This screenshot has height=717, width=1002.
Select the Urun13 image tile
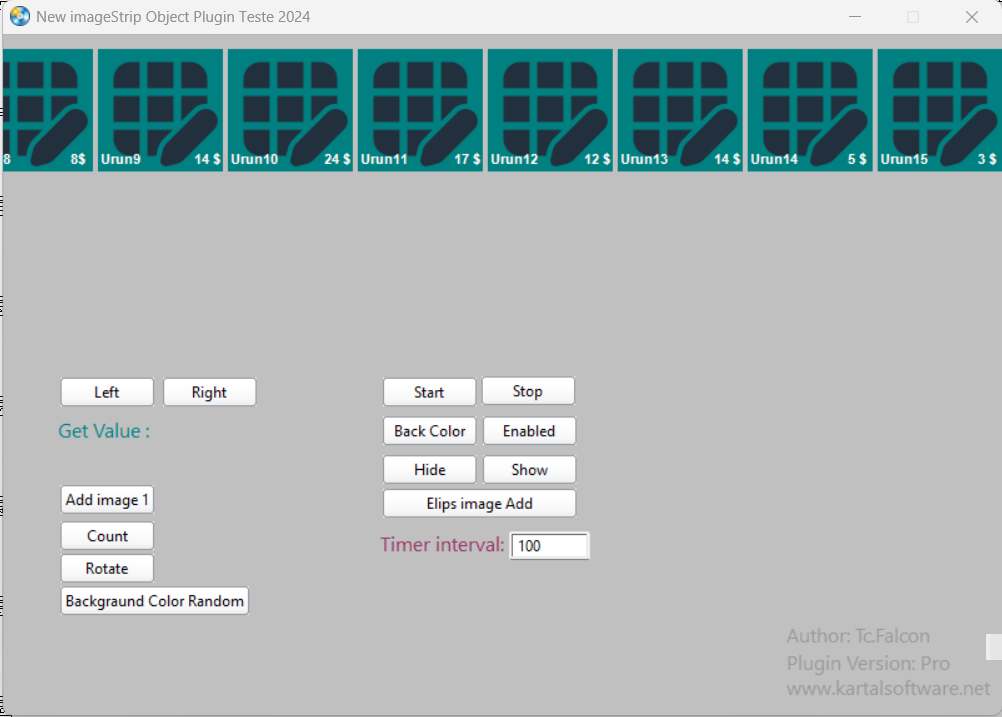coord(680,110)
